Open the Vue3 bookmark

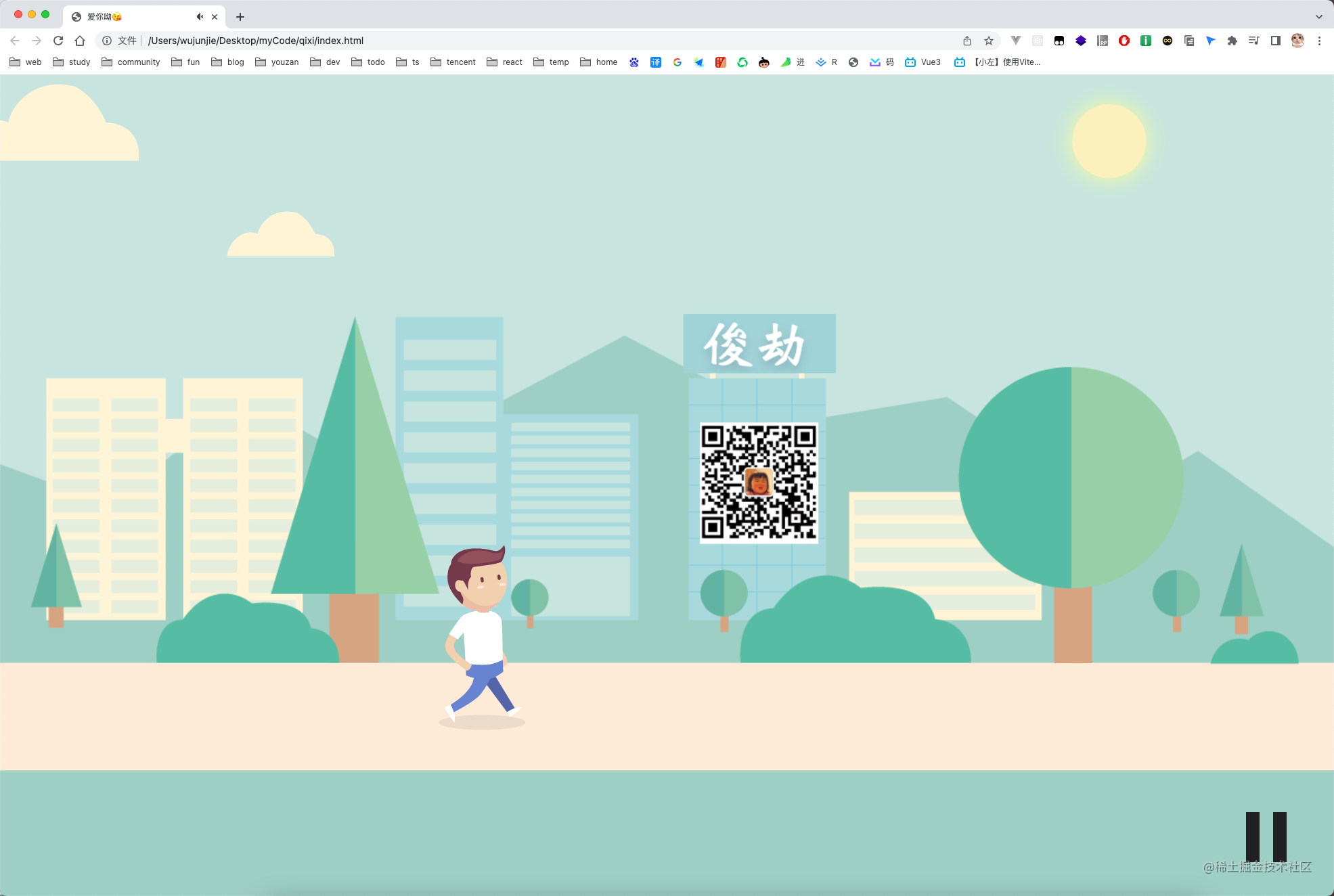[x=923, y=62]
